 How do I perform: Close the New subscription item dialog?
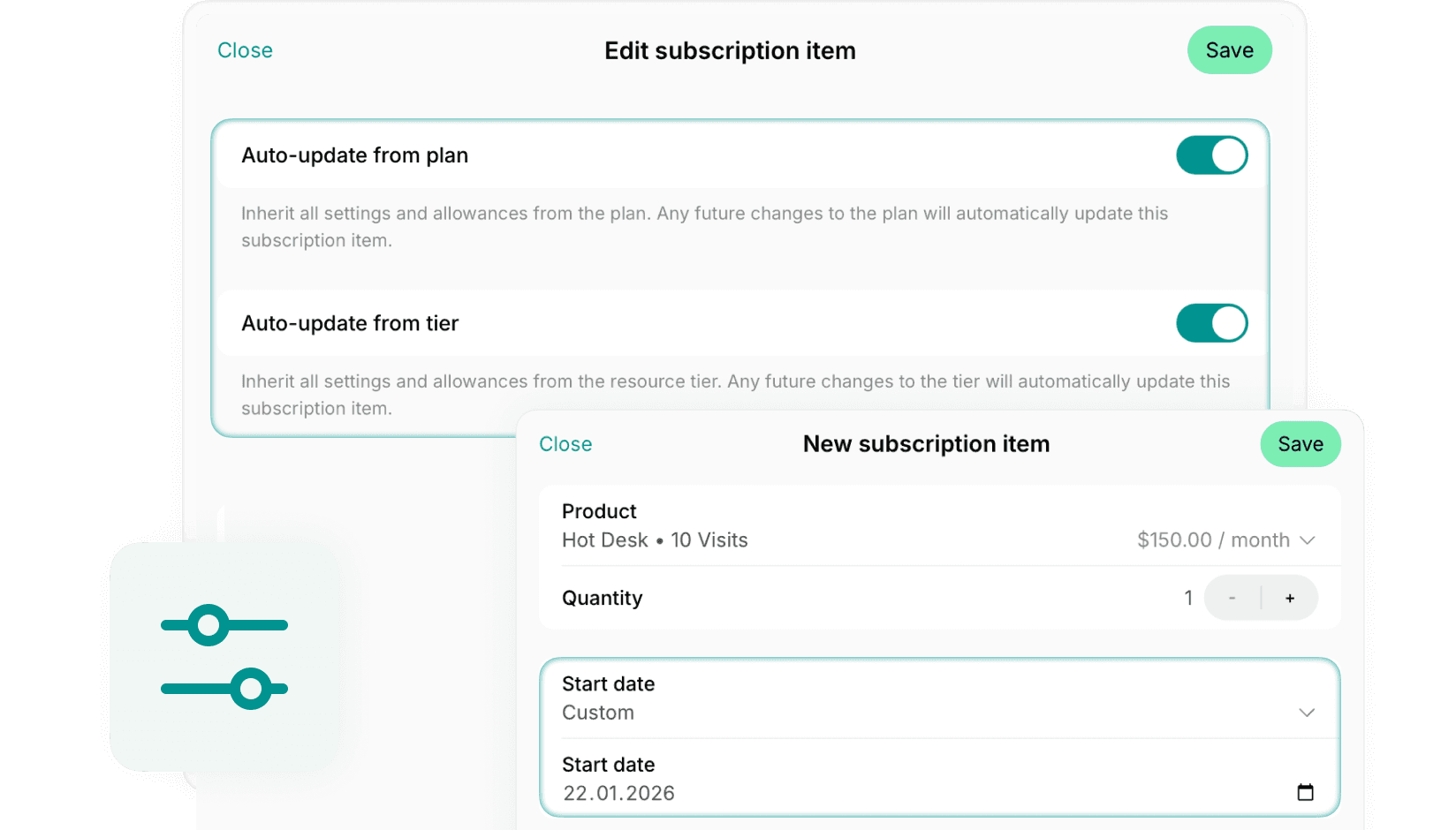tap(565, 444)
